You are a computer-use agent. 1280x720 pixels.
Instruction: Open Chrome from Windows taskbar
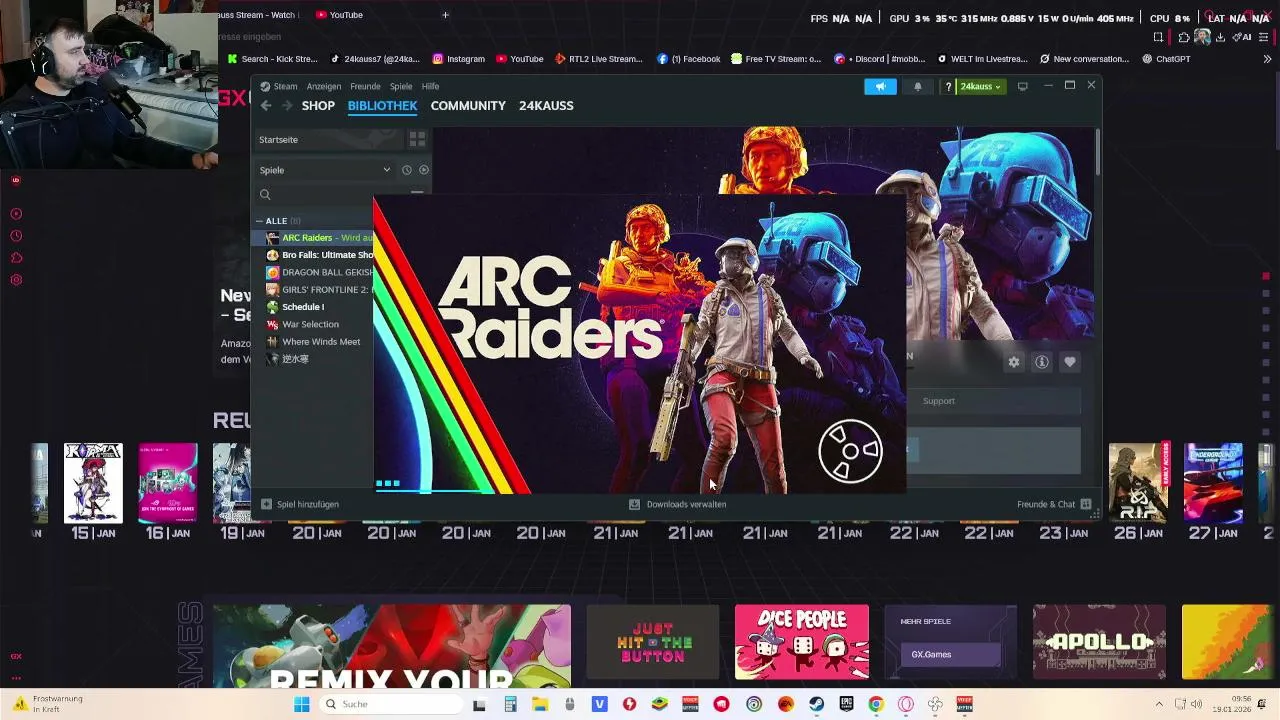tap(876, 704)
